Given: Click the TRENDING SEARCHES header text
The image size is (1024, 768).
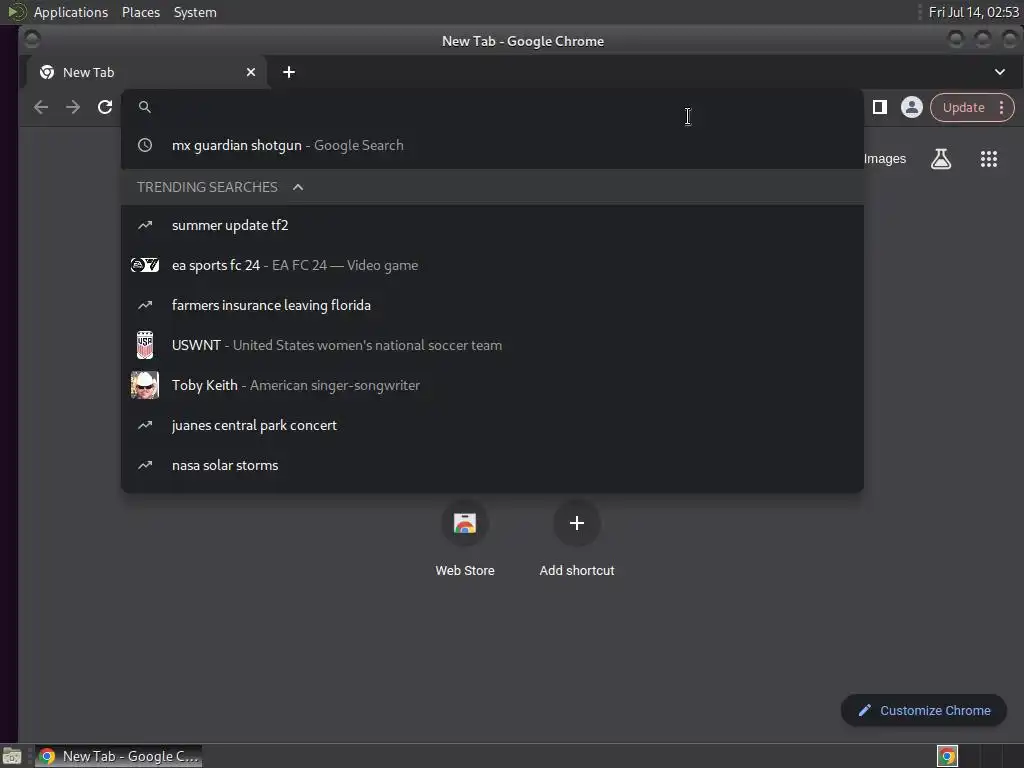Looking at the screenshot, I should 207,187.
